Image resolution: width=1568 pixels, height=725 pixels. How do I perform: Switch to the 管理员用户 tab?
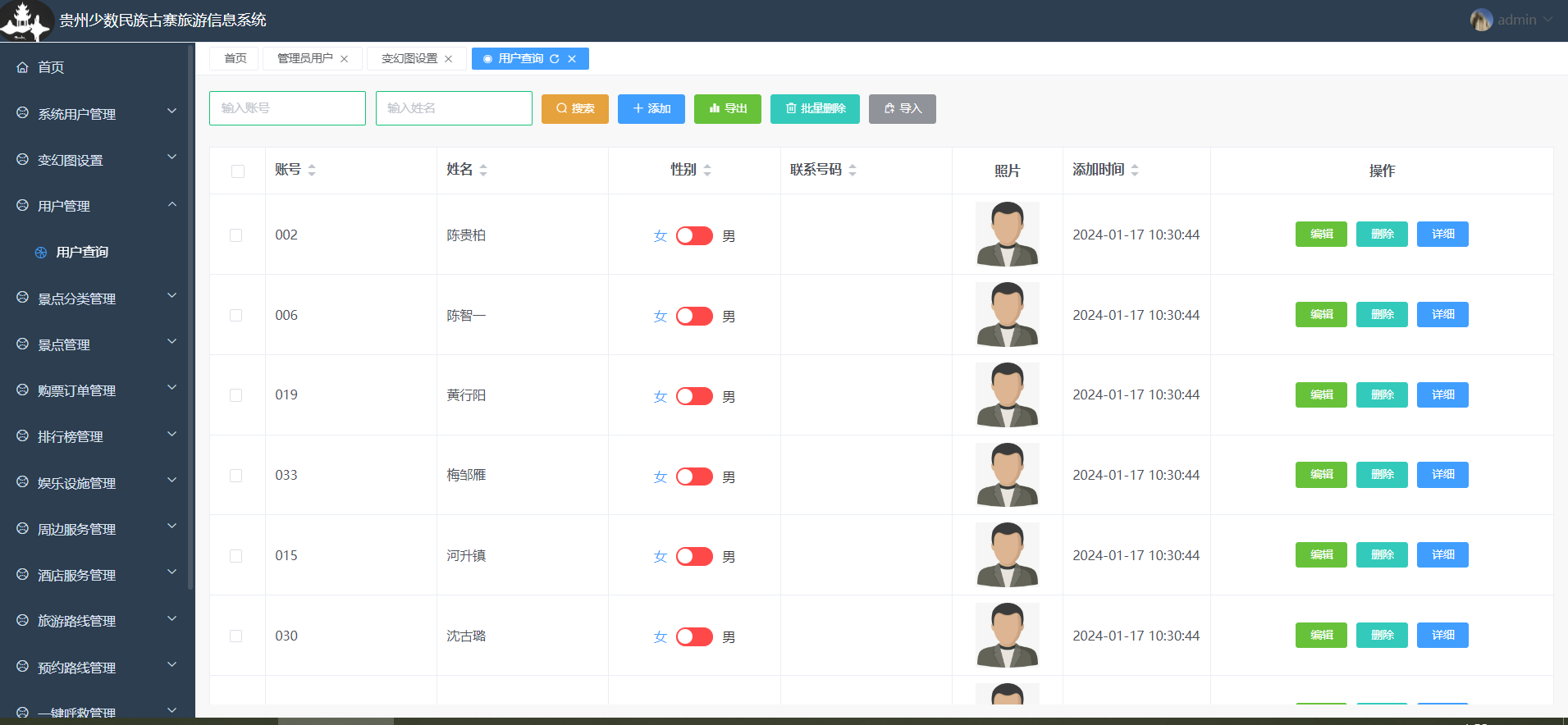pyautogui.click(x=305, y=59)
